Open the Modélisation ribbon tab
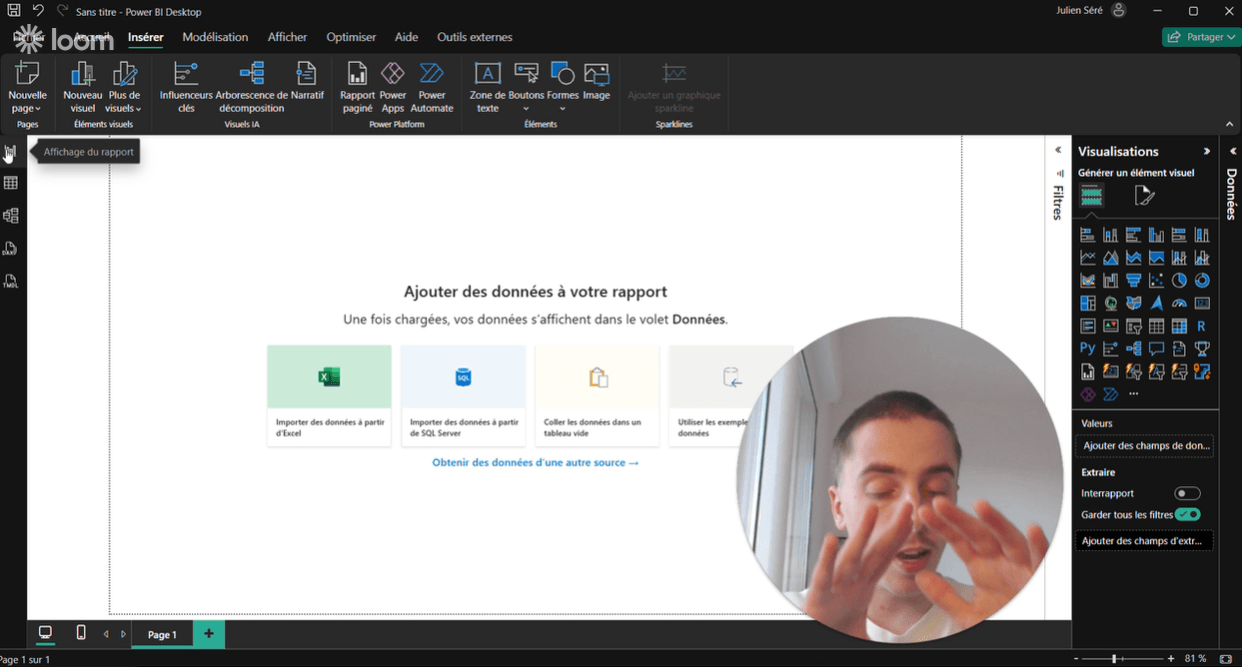This screenshot has width=1242, height=667. click(215, 37)
